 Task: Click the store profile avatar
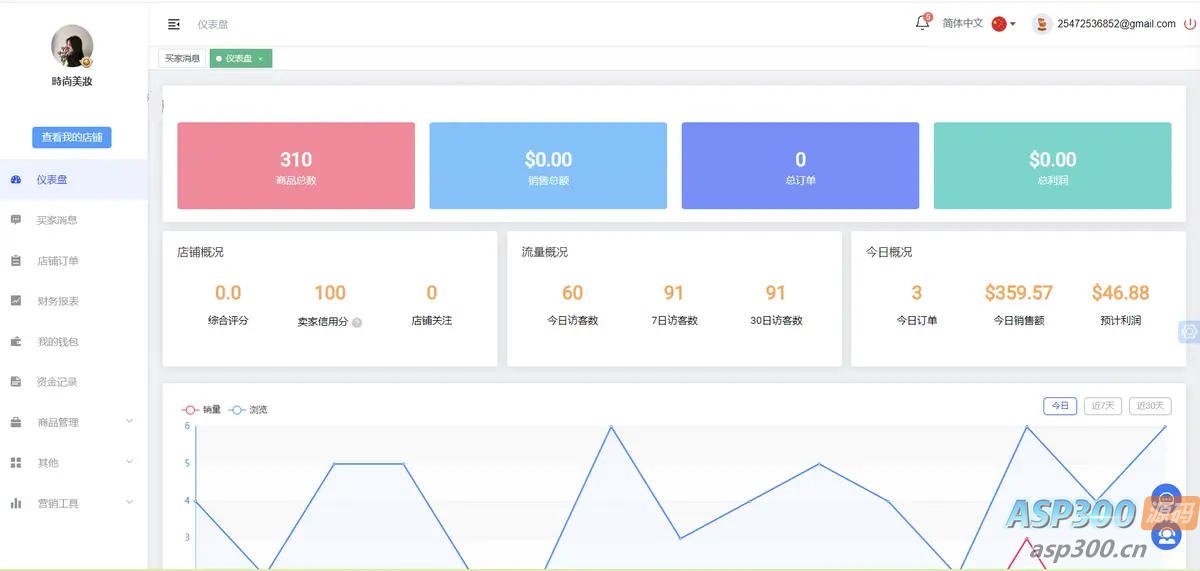click(72, 46)
